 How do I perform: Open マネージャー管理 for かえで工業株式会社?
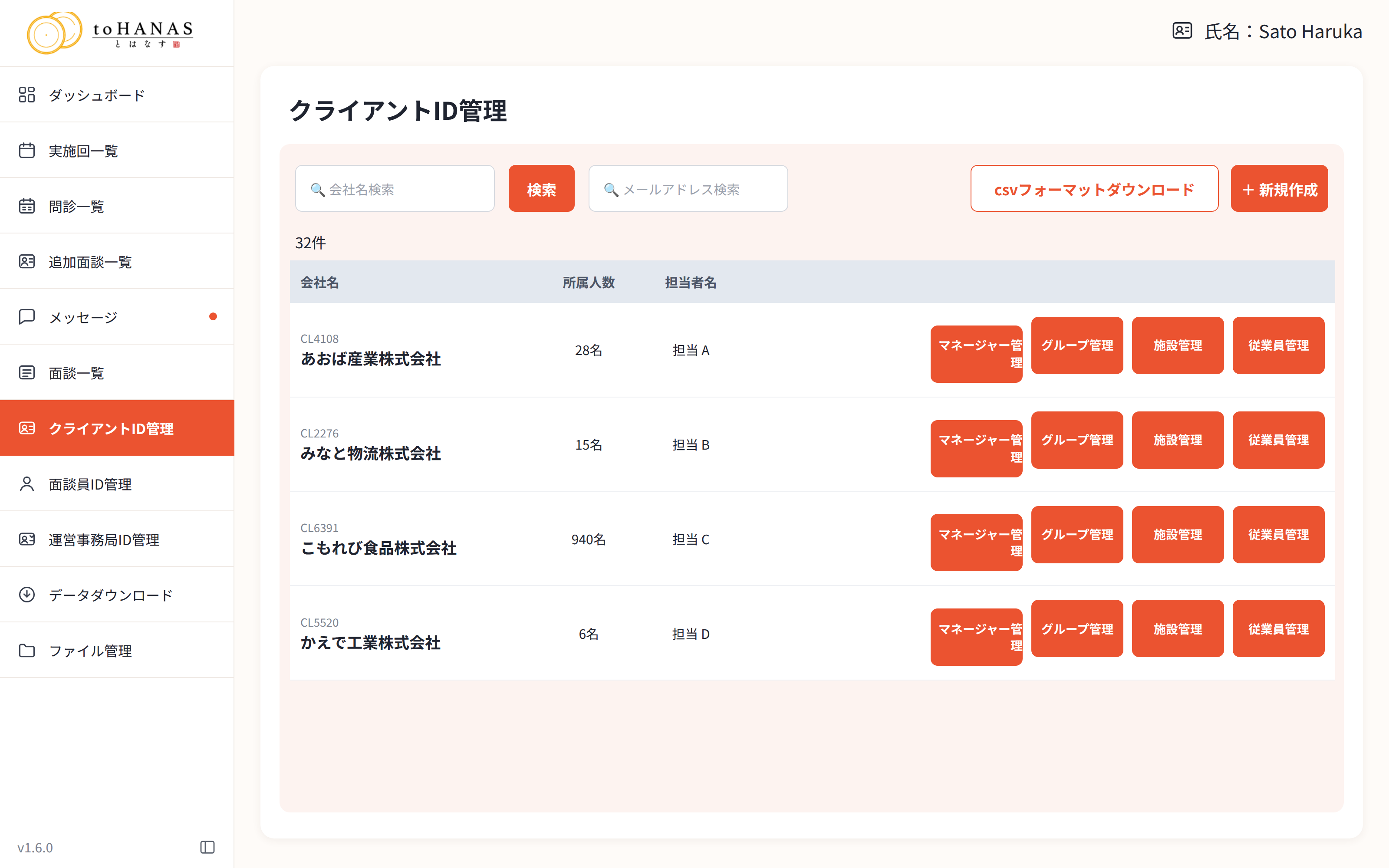coord(976,637)
